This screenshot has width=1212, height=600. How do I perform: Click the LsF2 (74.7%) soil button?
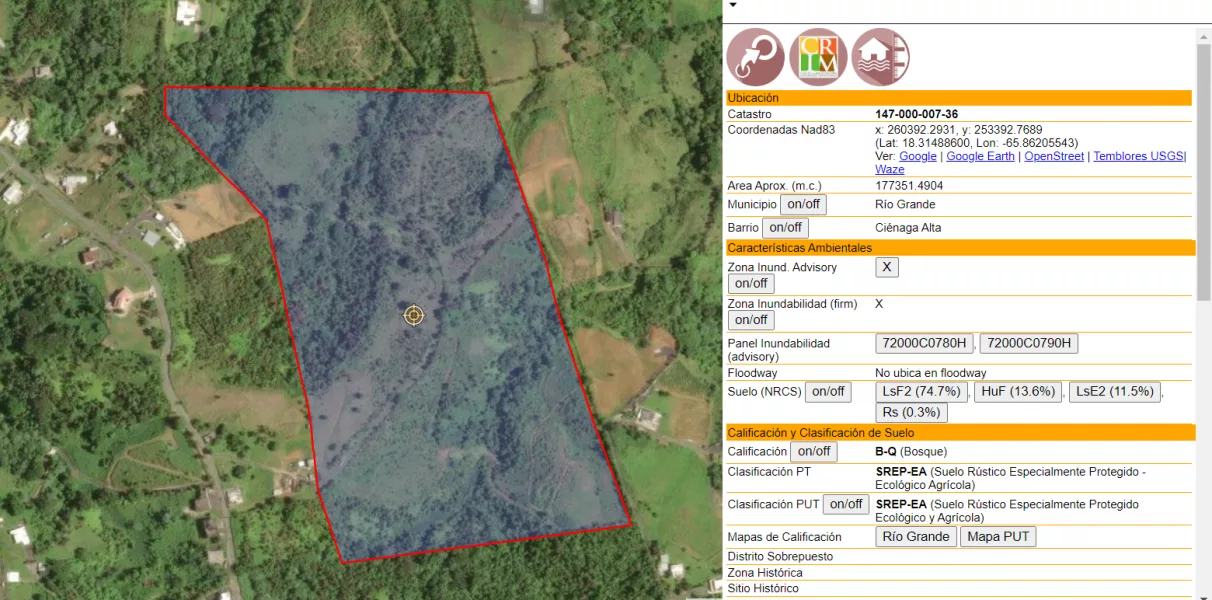point(922,391)
